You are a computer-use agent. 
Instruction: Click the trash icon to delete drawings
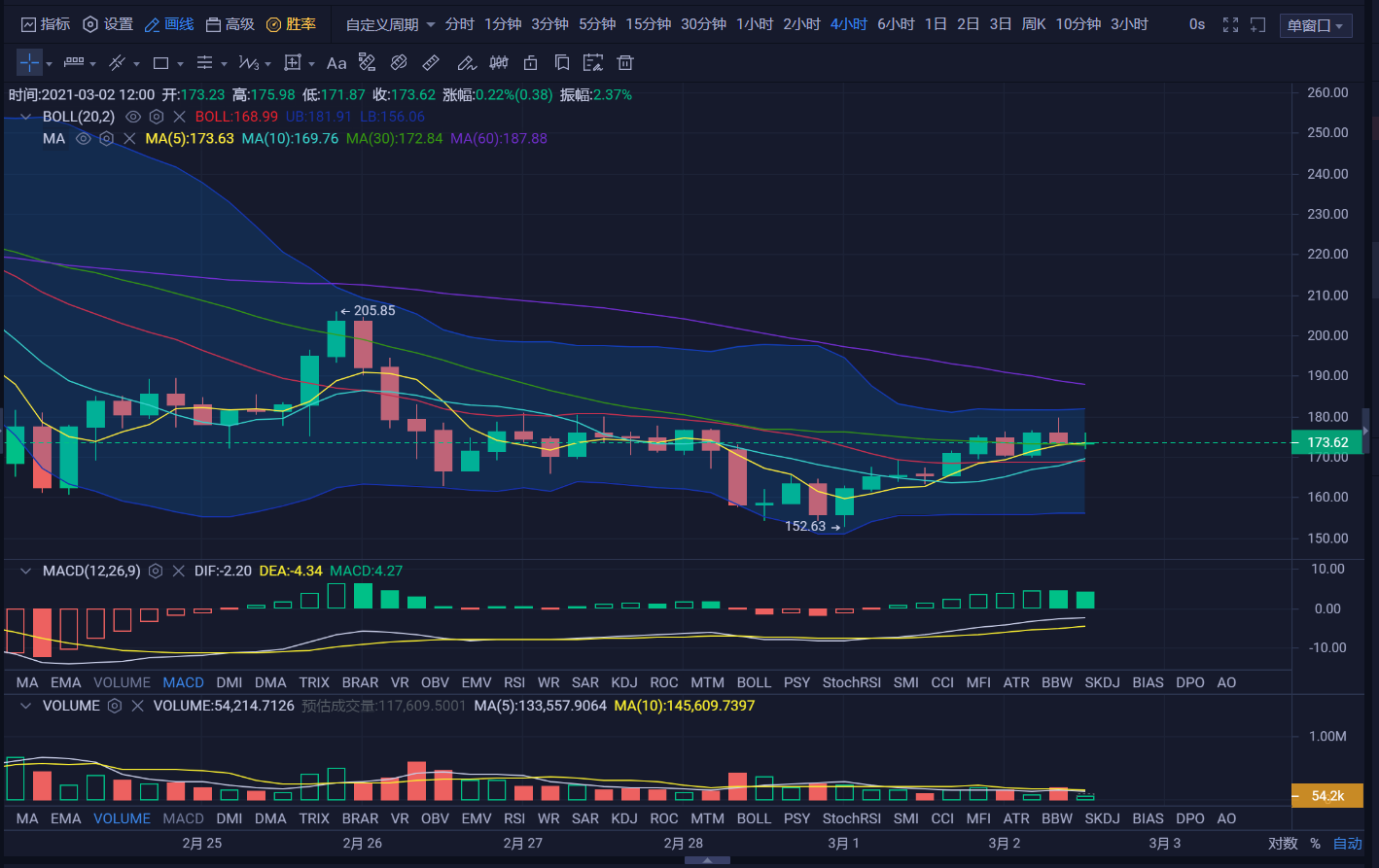pos(625,63)
